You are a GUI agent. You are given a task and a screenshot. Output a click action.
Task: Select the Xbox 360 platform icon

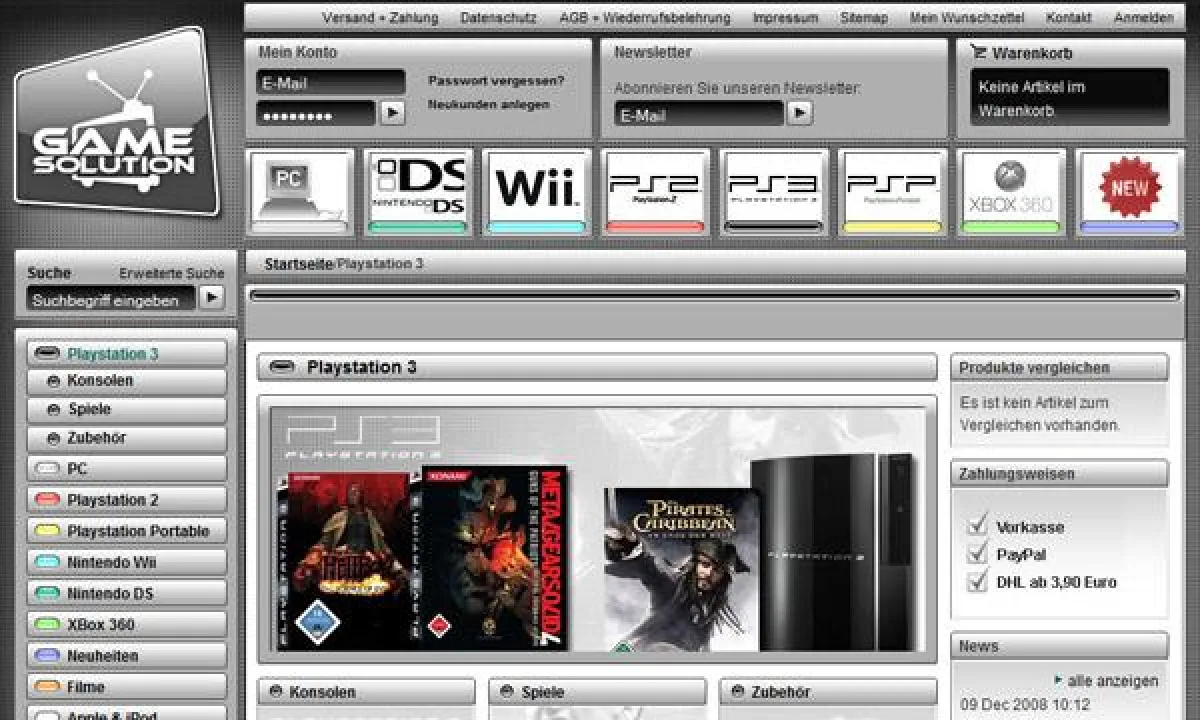point(1009,192)
